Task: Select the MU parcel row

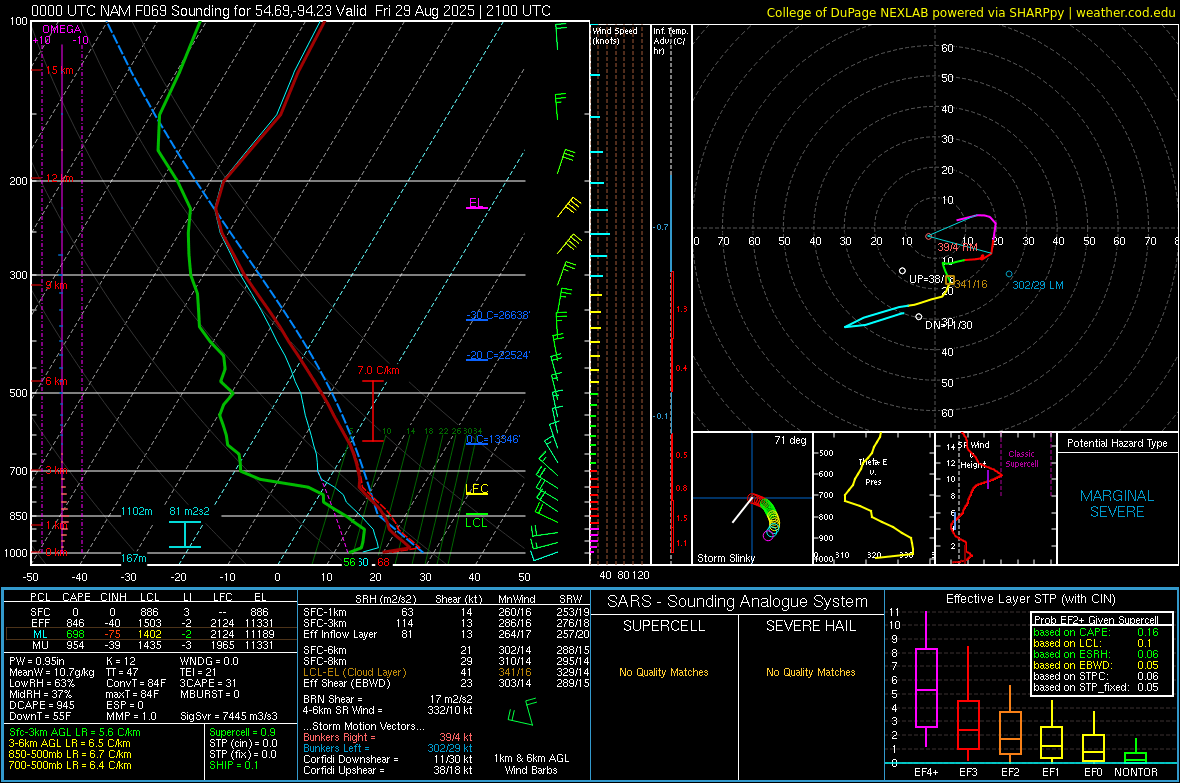Action: [151, 645]
